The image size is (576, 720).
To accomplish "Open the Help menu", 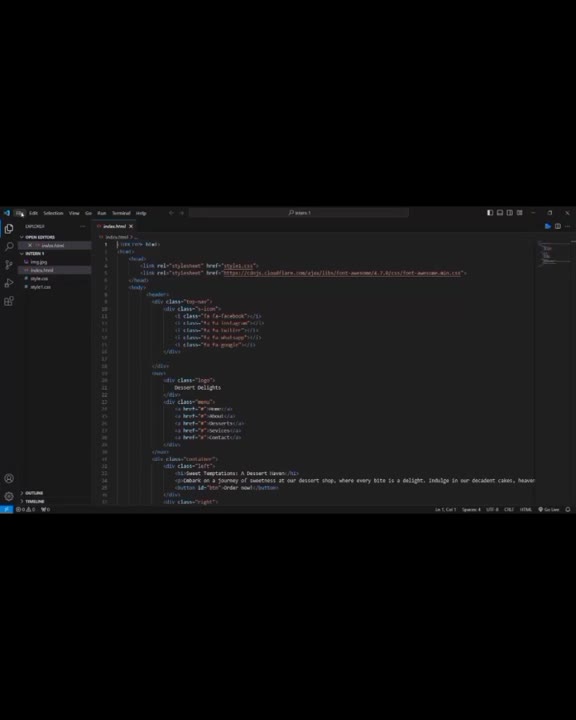I will click(x=141, y=213).
